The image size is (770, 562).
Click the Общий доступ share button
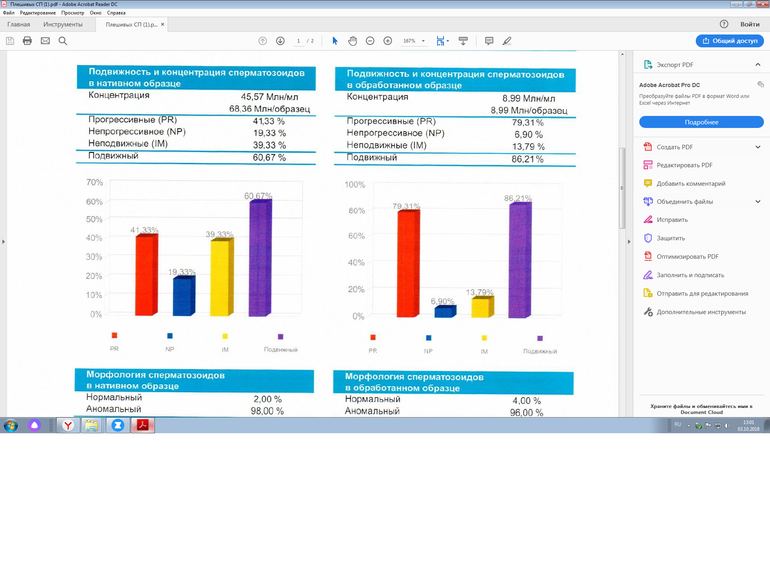(x=731, y=41)
